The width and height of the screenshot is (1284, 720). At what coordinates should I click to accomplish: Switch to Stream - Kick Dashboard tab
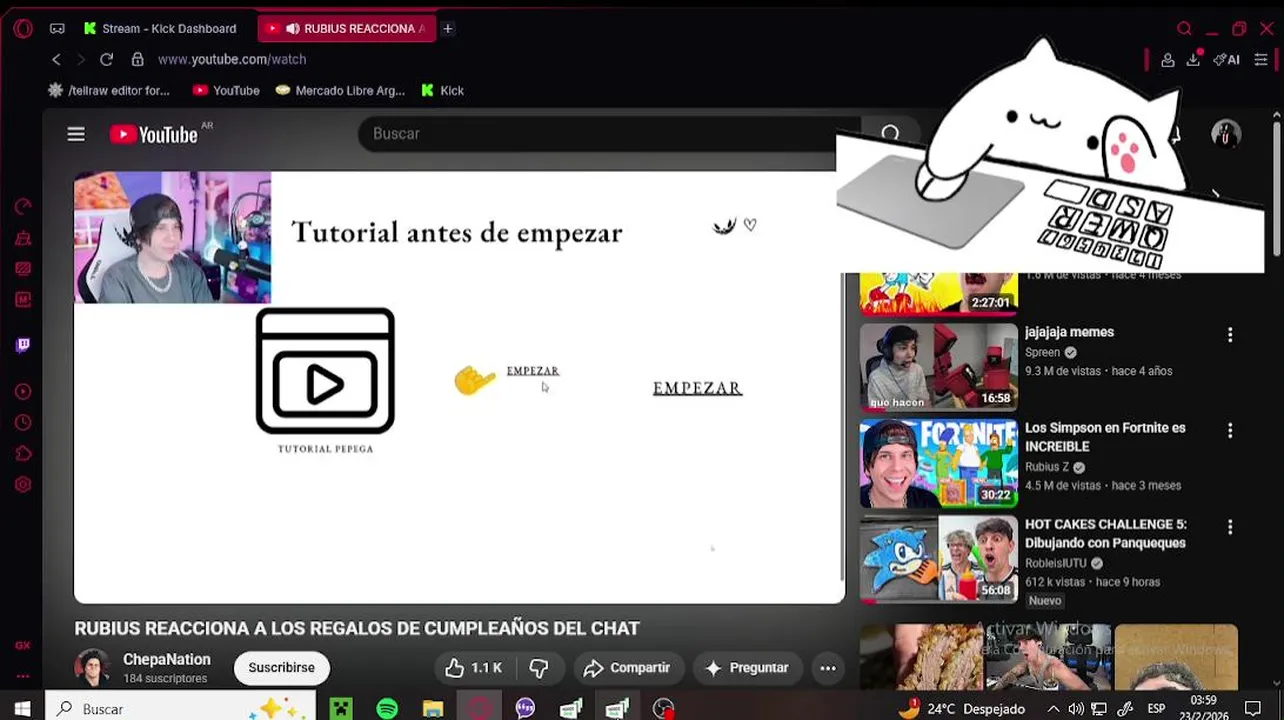point(160,28)
